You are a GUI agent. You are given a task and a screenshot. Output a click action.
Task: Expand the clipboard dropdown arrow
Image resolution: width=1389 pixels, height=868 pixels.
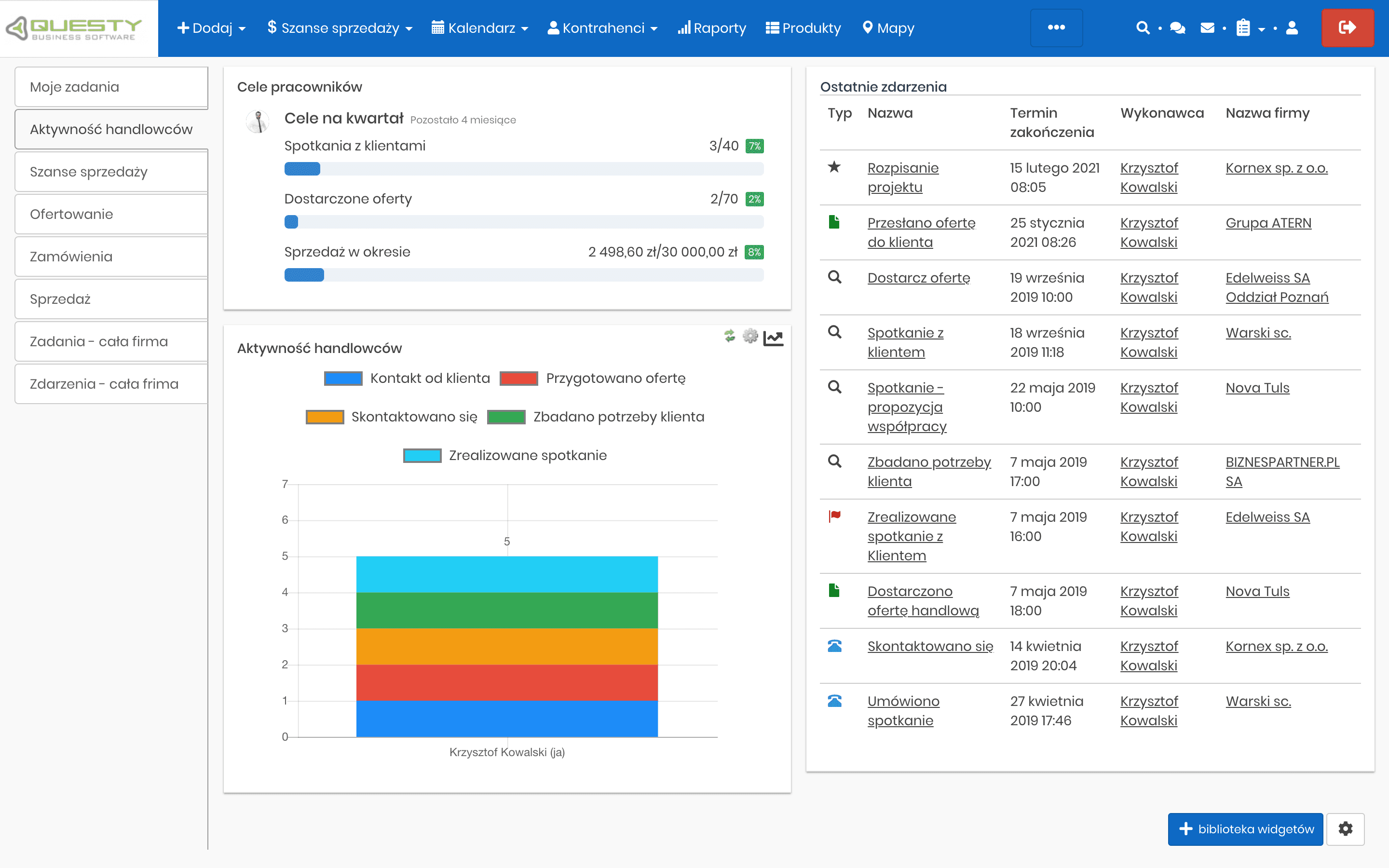[1262, 29]
